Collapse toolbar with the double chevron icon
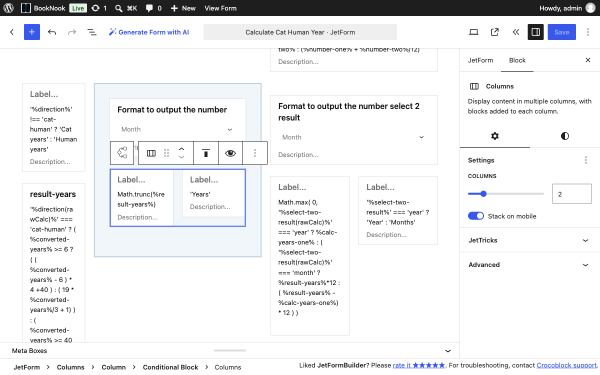 pyautogui.click(x=516, y=32)
